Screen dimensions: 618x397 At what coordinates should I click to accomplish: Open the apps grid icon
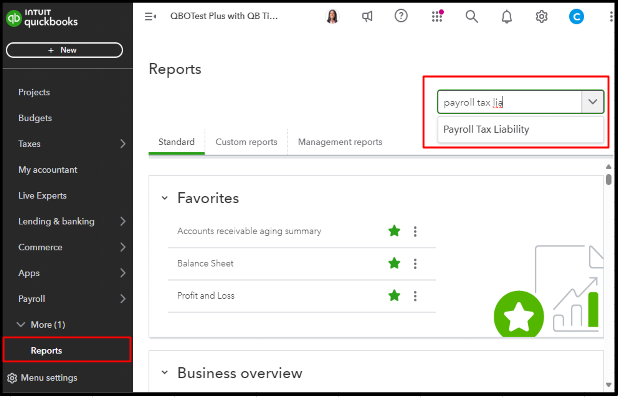coord(437,16)
